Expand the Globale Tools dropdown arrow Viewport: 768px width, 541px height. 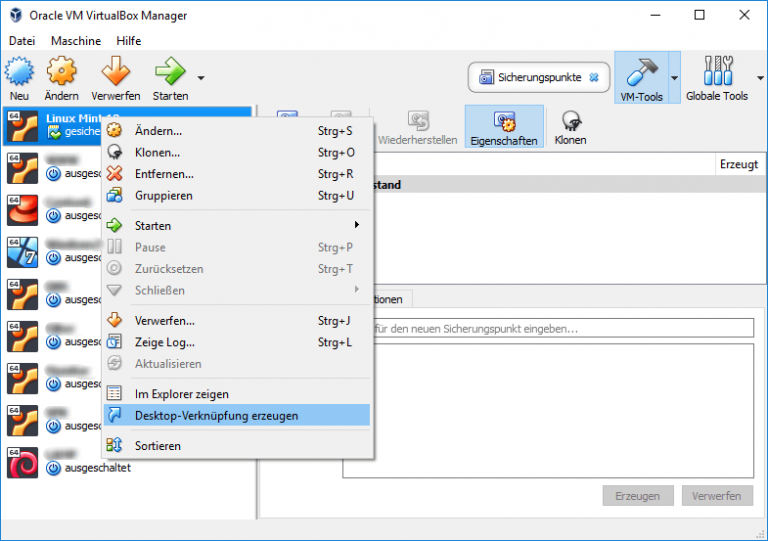(x=760, y=78)
